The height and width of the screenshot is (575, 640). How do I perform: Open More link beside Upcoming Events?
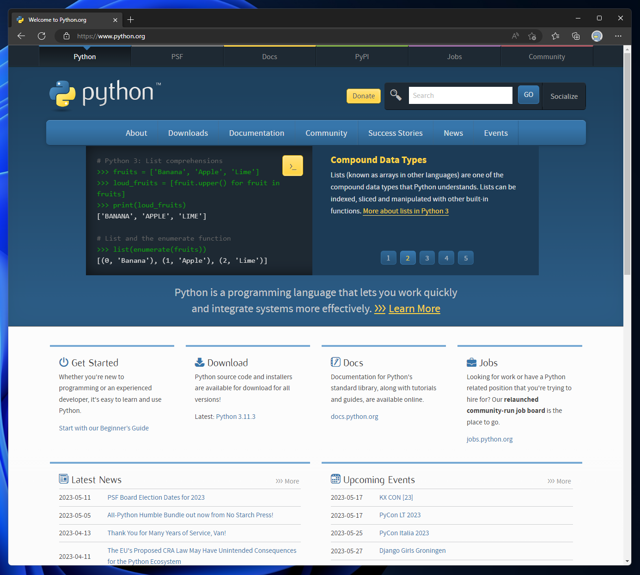coord(559,481)
